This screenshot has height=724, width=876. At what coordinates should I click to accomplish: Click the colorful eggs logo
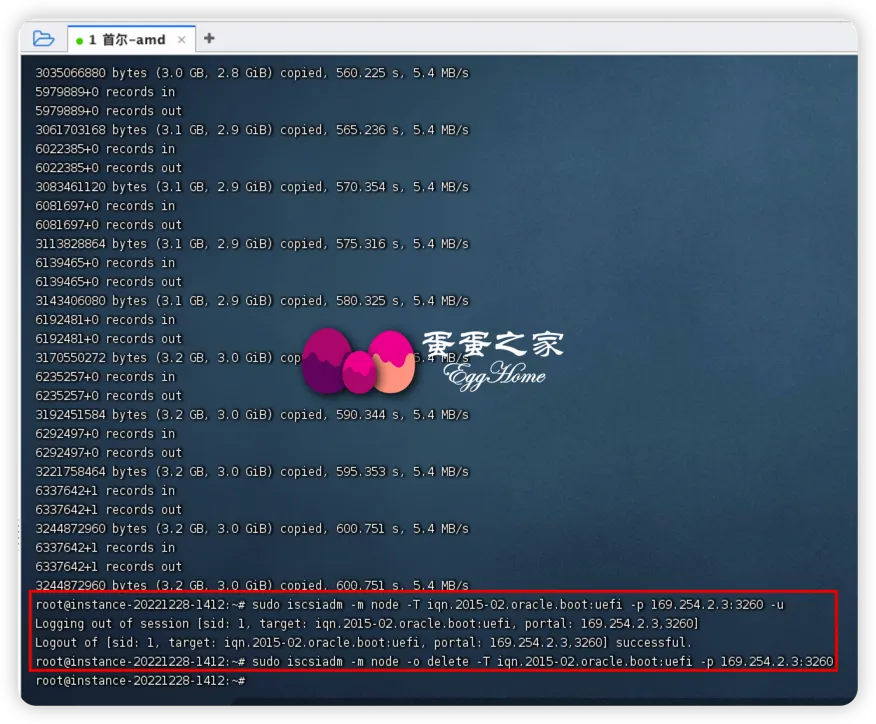[357, 360]
